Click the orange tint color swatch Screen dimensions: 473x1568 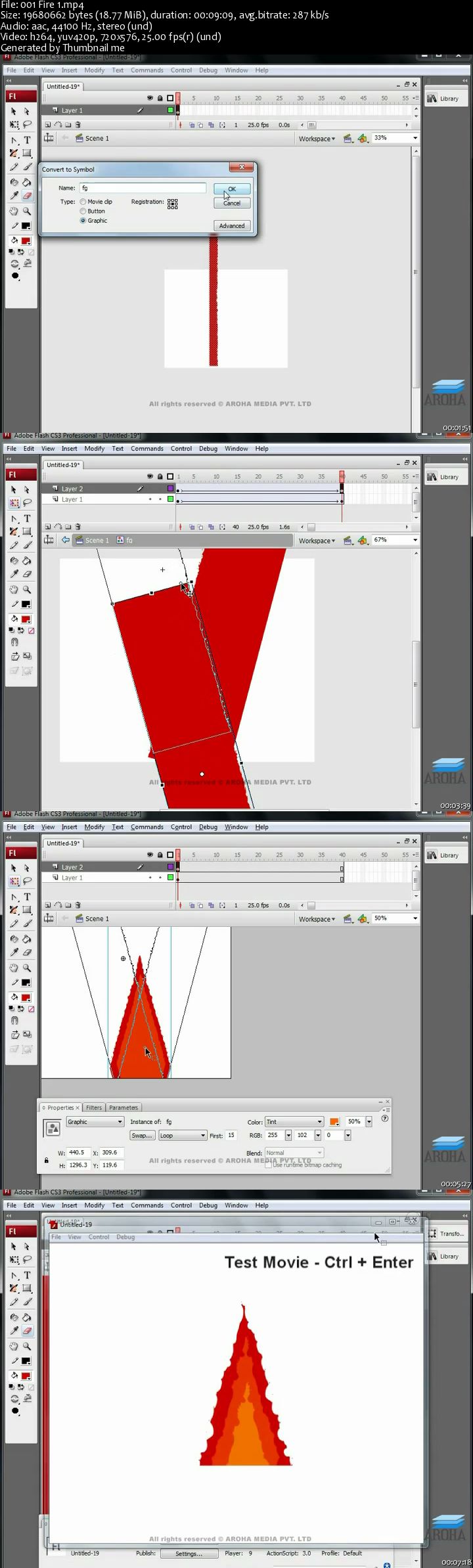334,1122
